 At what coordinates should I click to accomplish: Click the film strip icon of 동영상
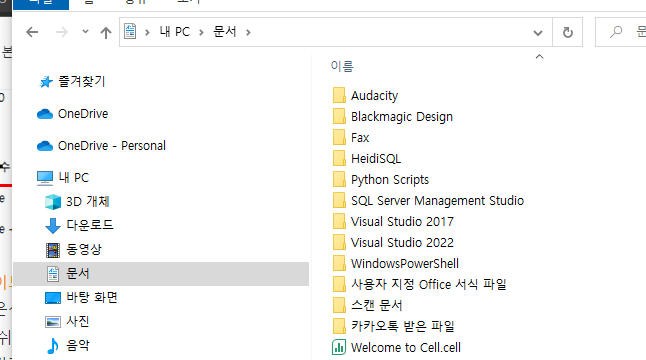point(53,250)
